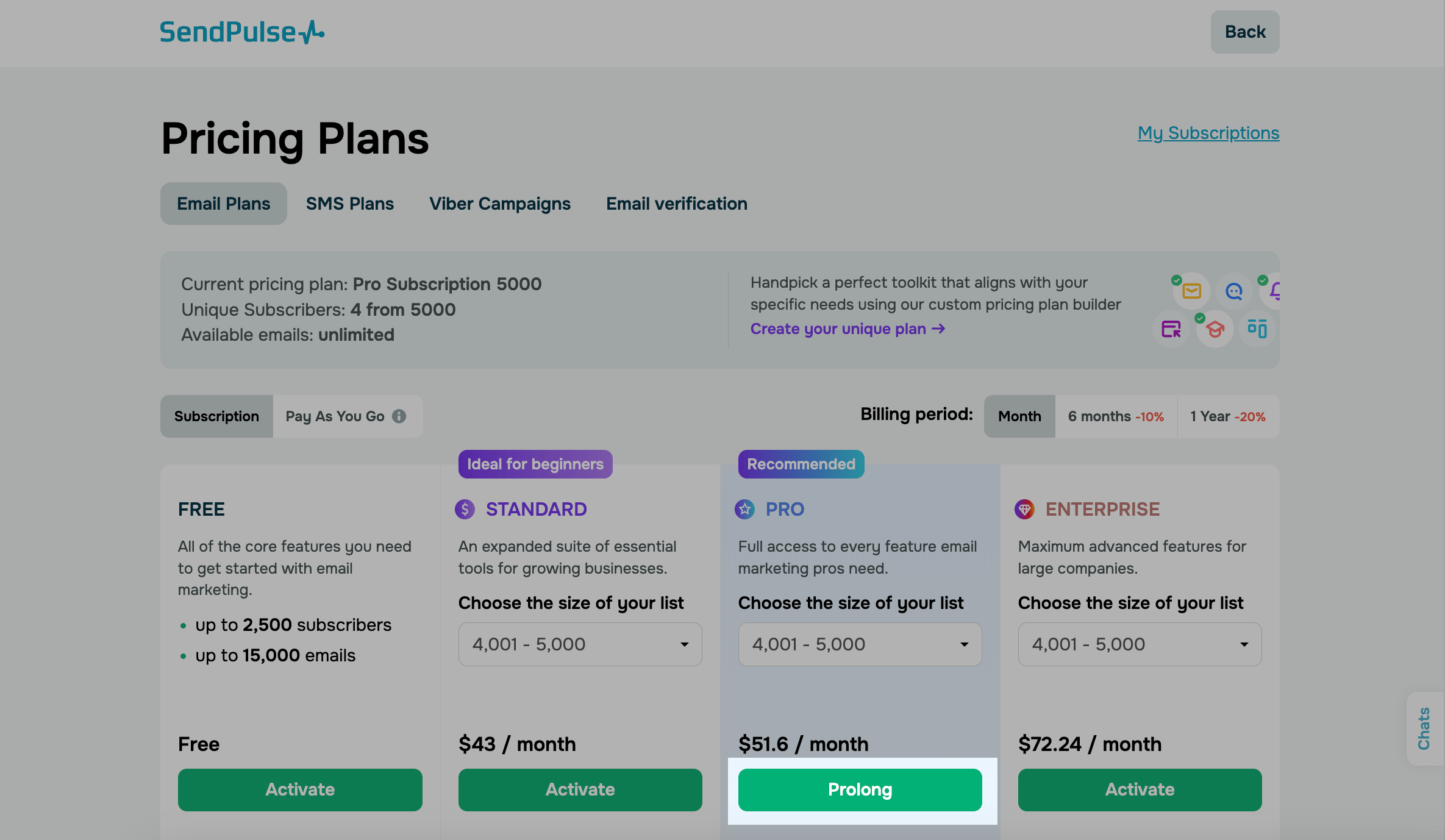Open the Pay As You Go info tooltip icon
This screenshot has height=840, width=1445.
click(399, 416)
